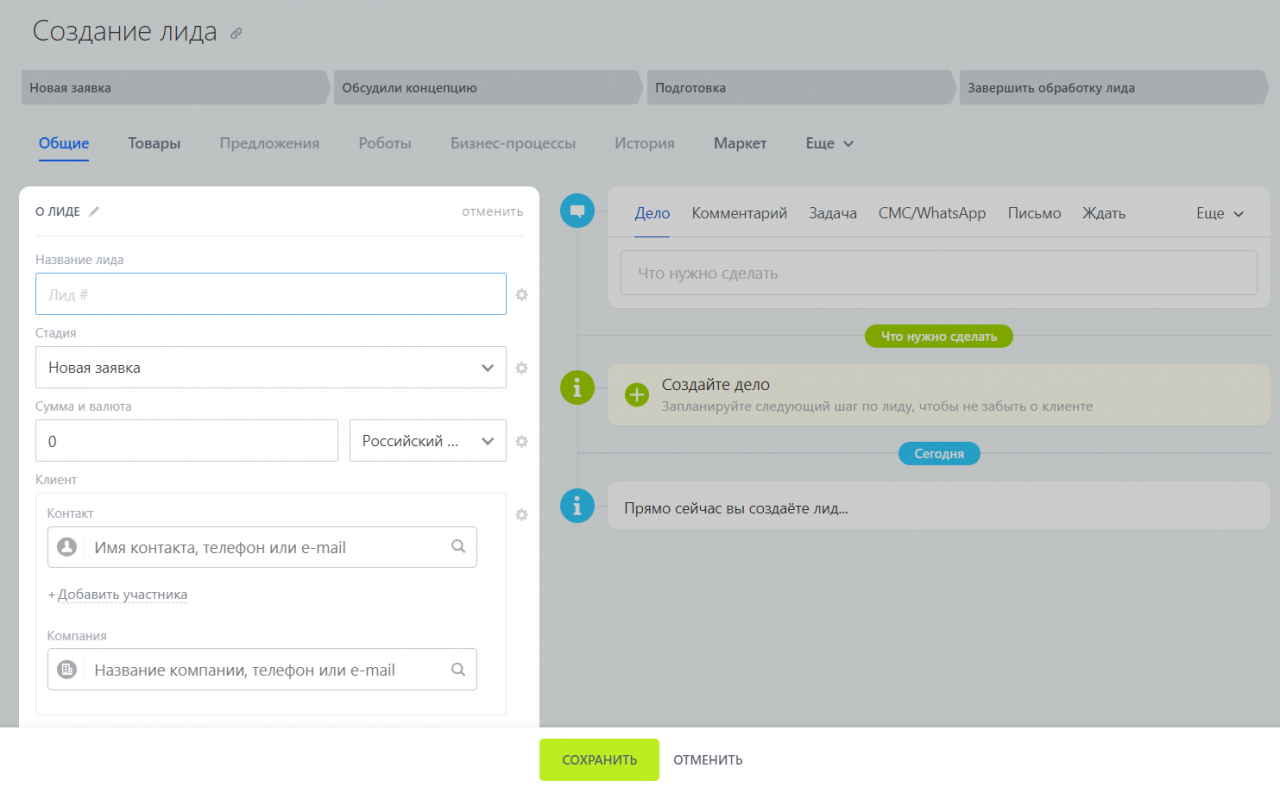Click text Прямо сейчас вы создаёте лид
The image size is (1280, 787).
[736, 508]
